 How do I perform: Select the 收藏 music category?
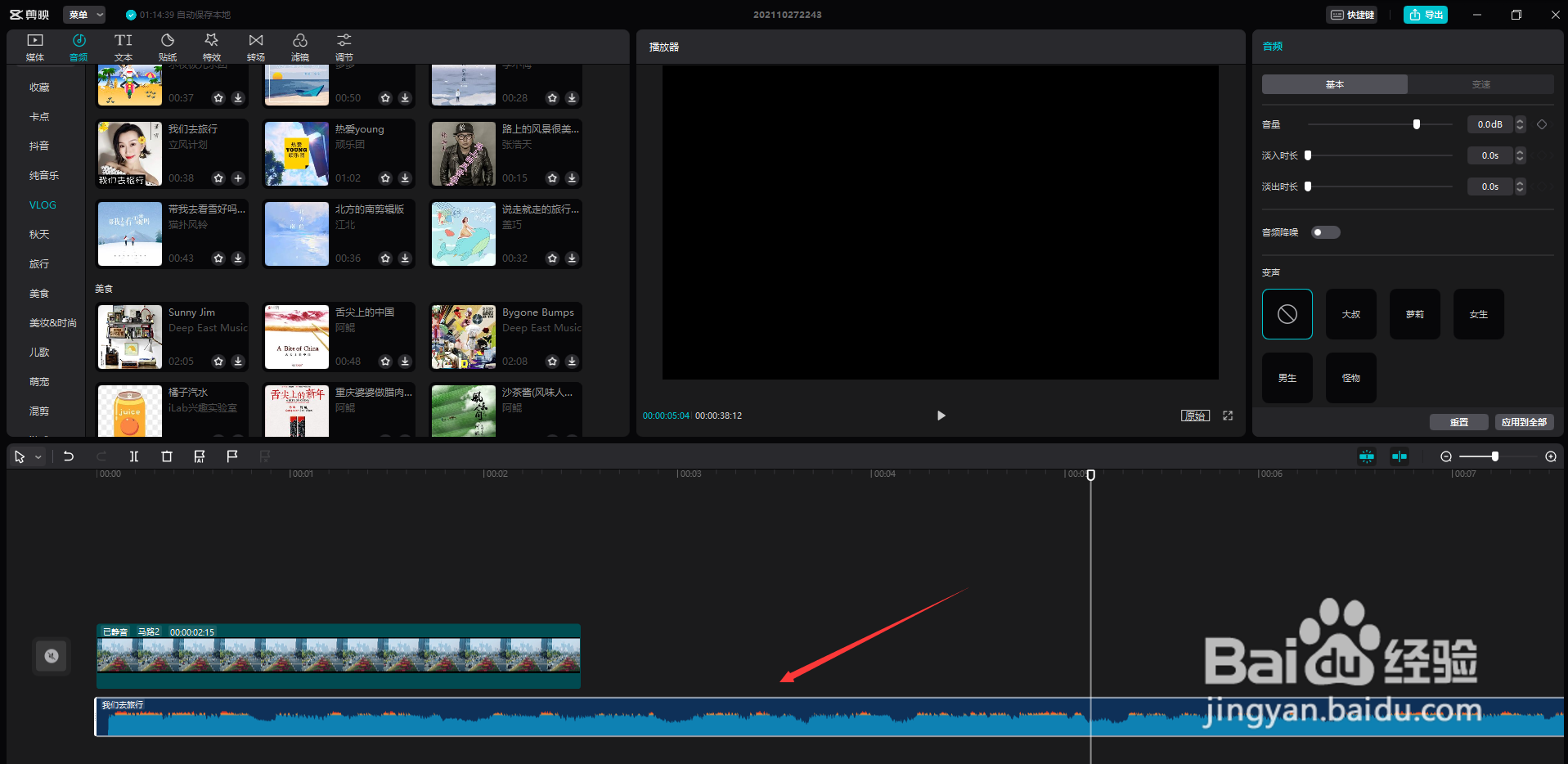click(39, 88)
